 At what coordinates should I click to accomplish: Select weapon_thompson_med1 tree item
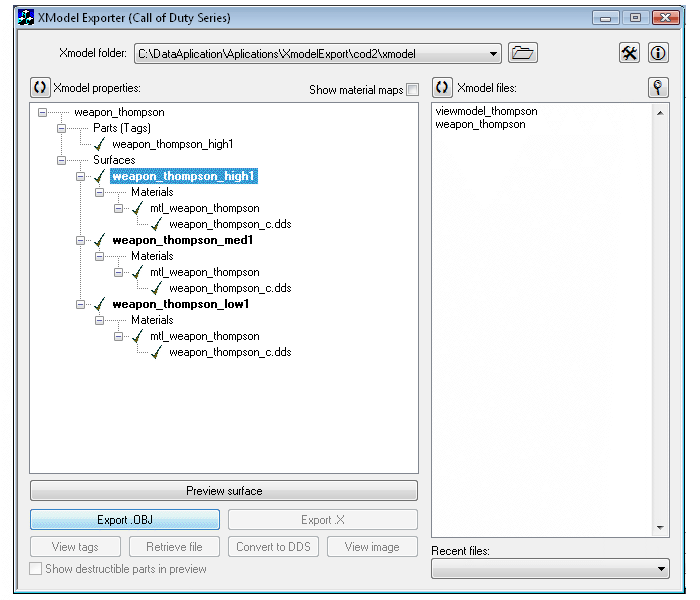[183, 240]
